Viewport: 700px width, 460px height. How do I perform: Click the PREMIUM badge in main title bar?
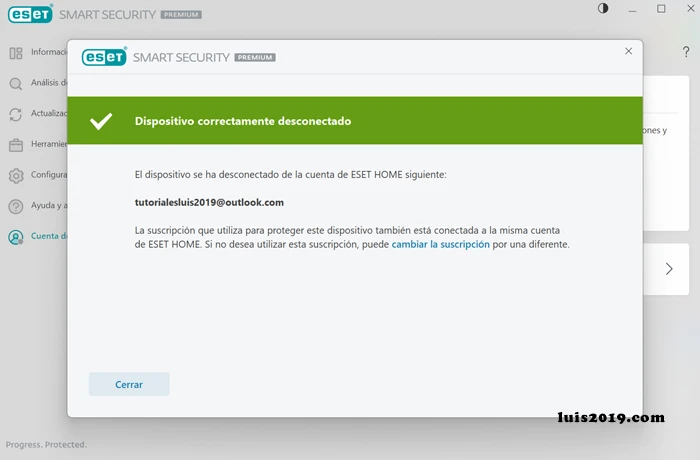[x=181, y=15]
